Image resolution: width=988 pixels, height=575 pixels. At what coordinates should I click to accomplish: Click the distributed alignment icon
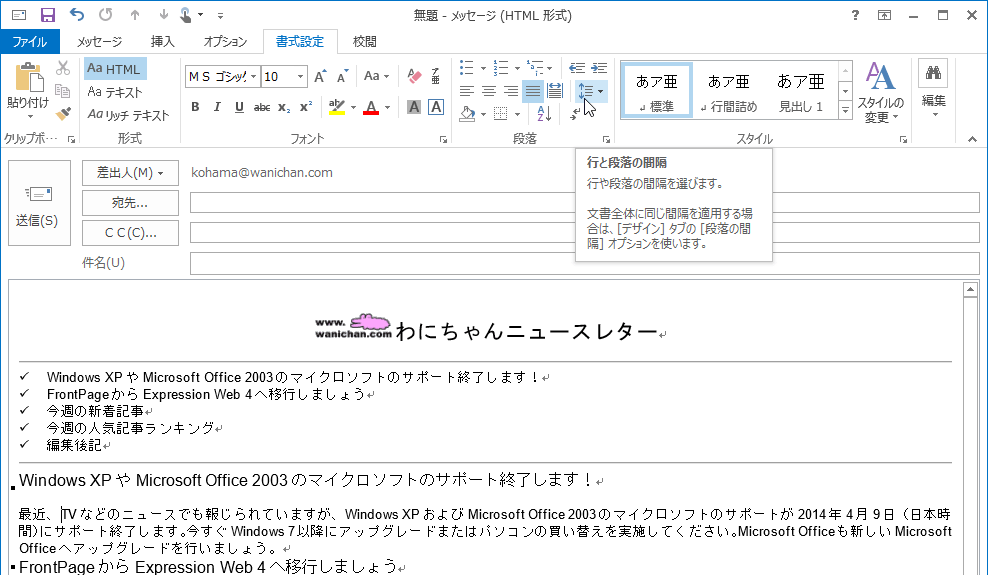pos(555,91)
